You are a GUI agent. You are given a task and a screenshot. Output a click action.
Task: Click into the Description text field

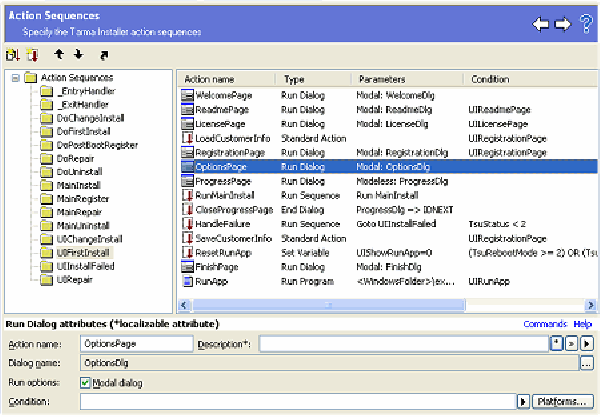coord(400,344)
